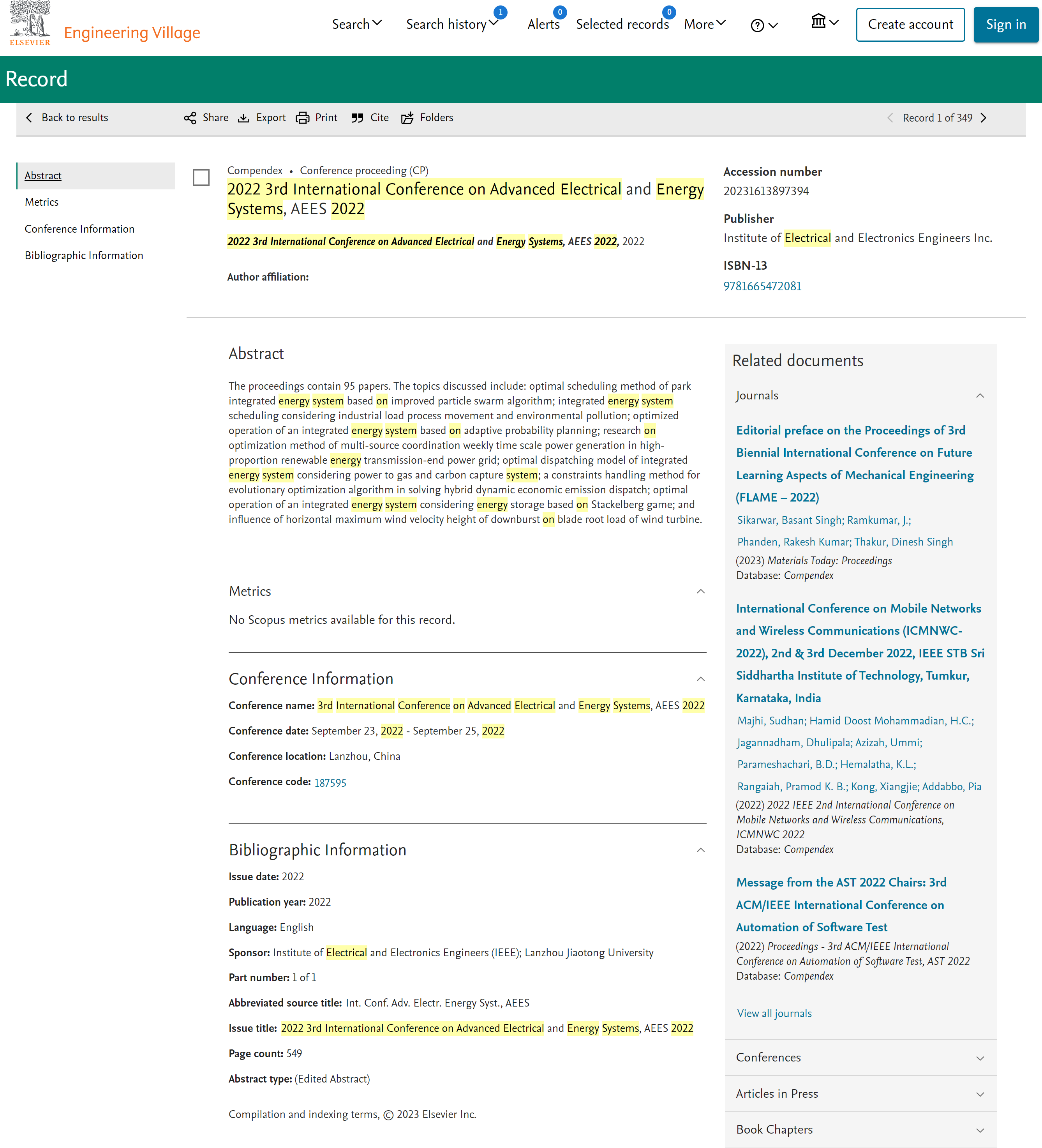
Task: Open the Search dropdown menu
Action: coord(357,25)
